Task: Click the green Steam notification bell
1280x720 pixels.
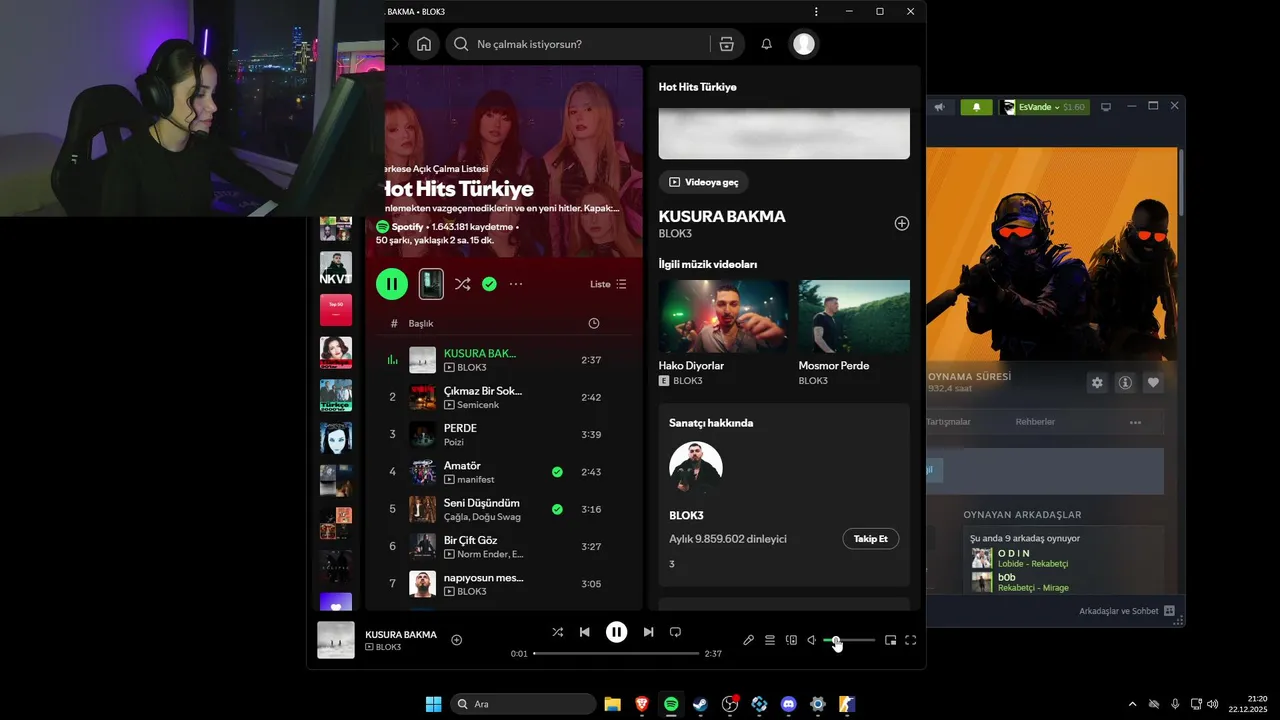Action: [977, 107]
